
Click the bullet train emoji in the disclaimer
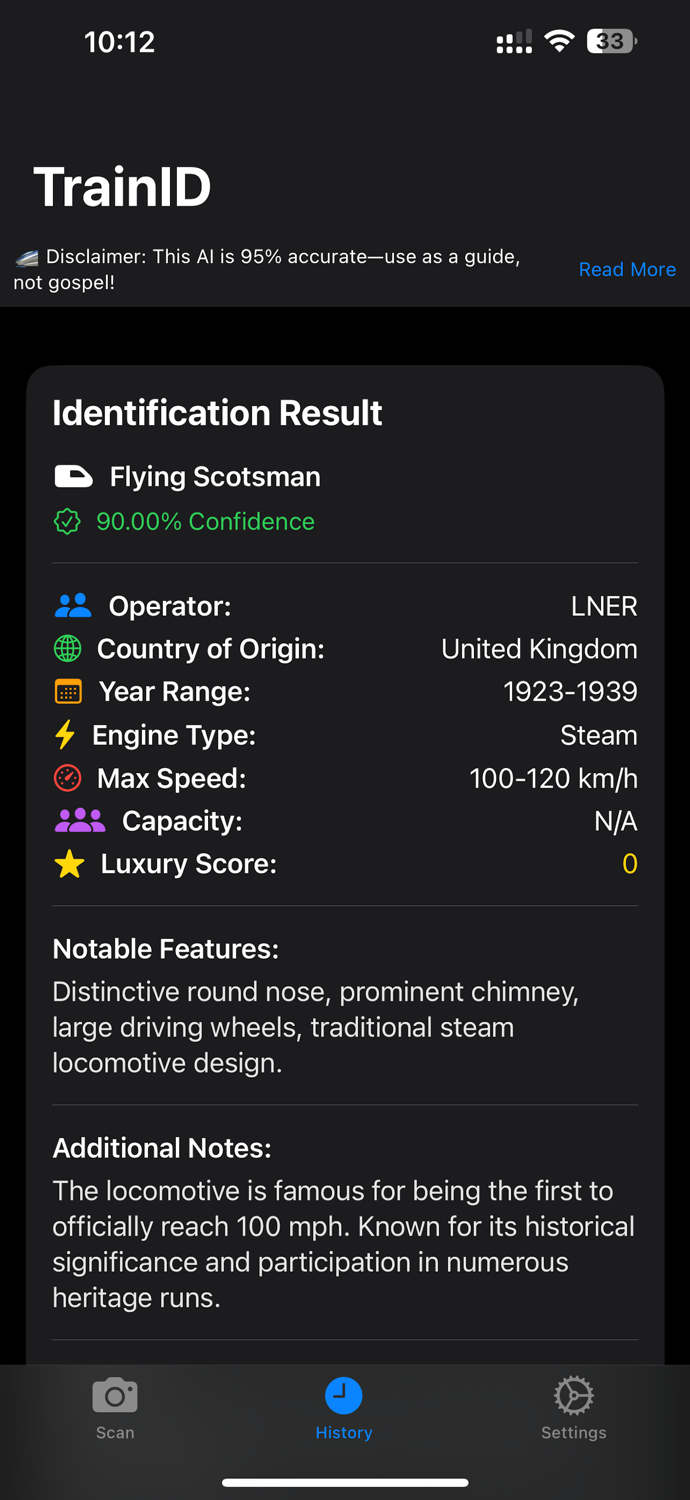[x=27, y=256]
